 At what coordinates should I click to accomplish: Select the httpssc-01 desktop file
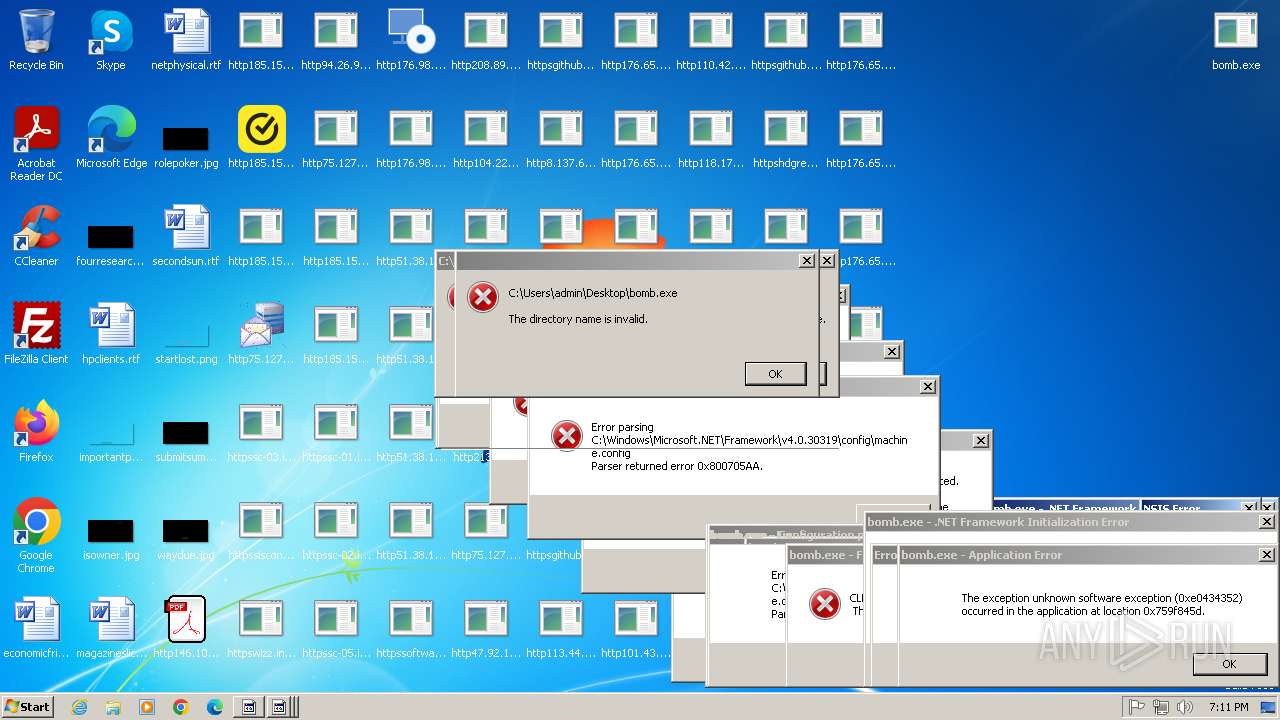click(336, 432)
